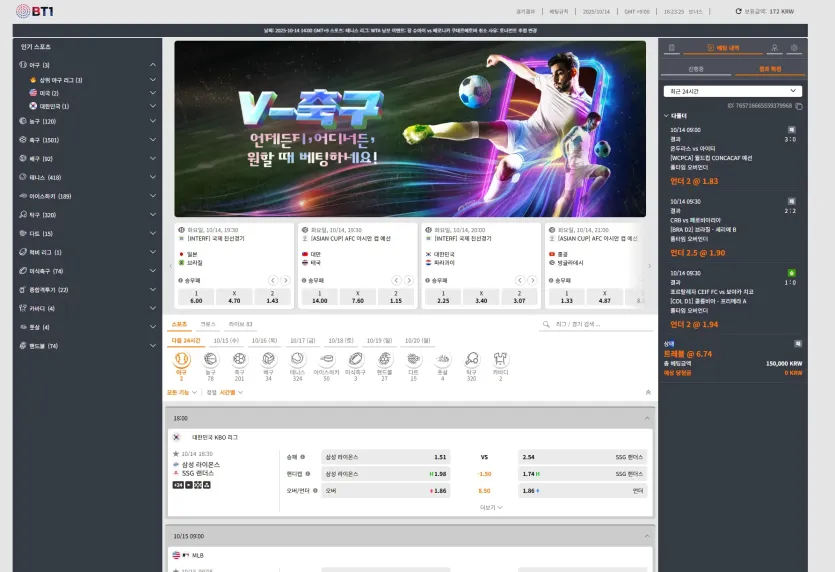
Task: Copy the bet ID using the copy icon
Action: tap(799, 106)
